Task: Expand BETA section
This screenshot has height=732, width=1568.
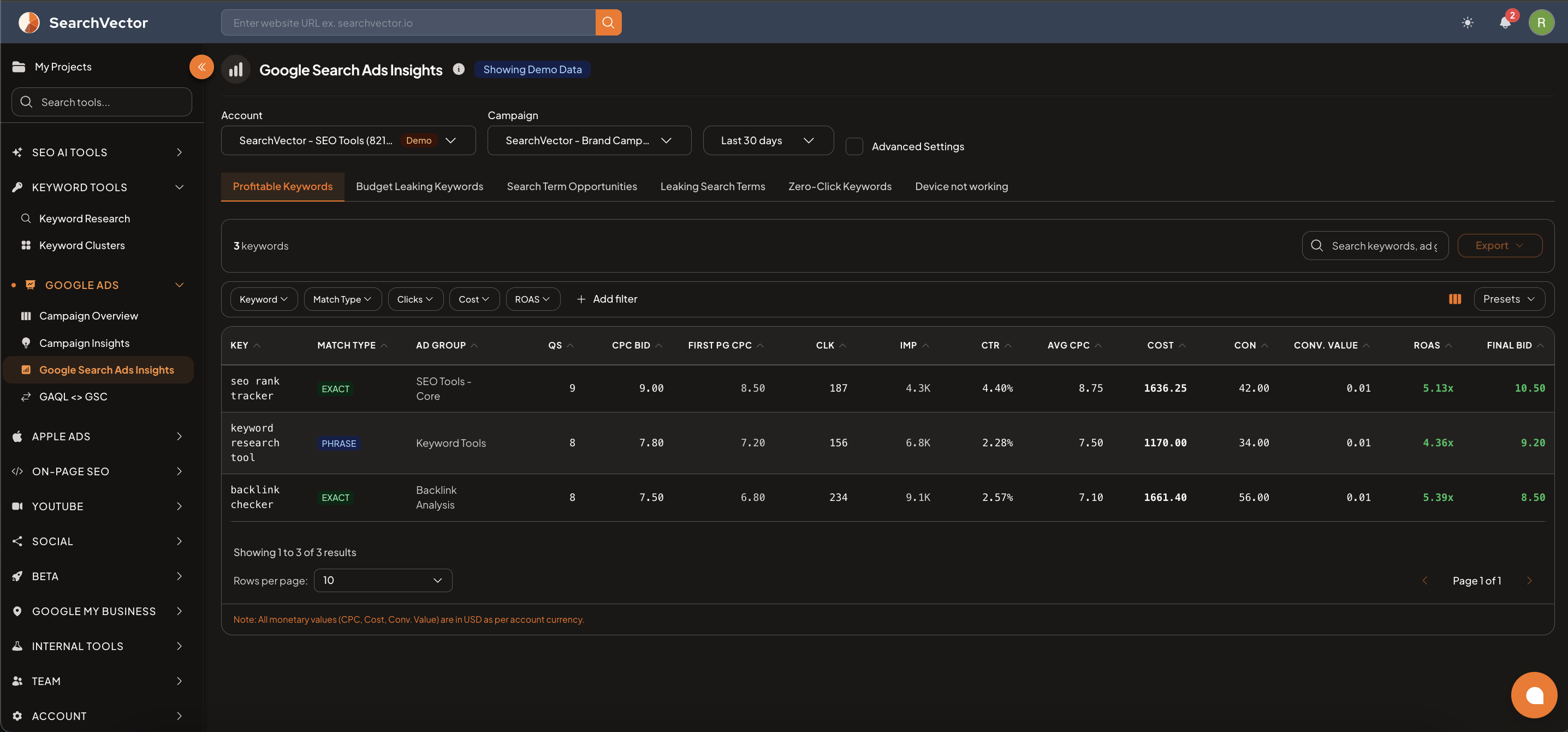Action: tap(97, 576)
